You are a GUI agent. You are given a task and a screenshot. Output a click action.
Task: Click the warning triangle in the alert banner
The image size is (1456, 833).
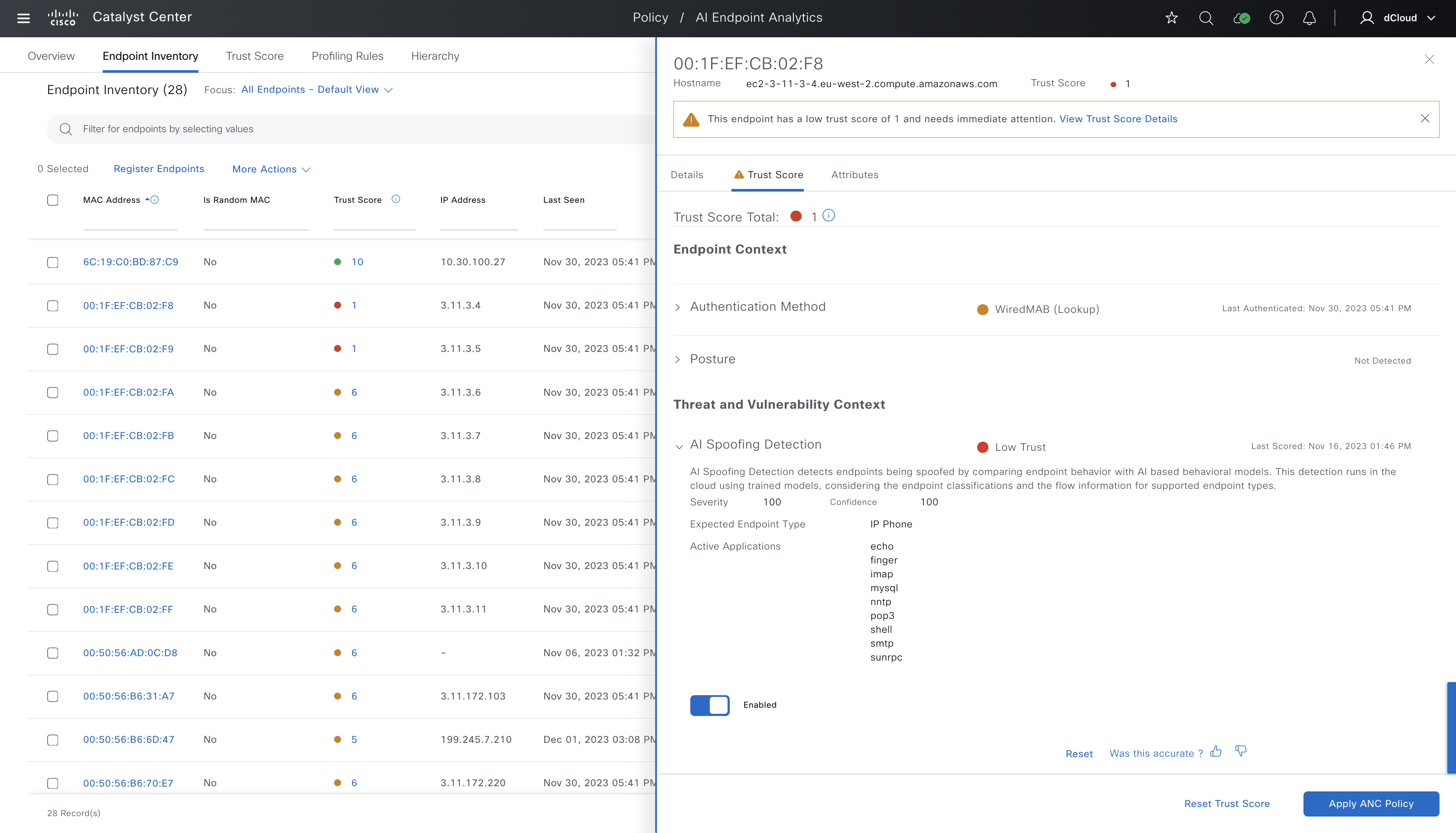point(691,119)
